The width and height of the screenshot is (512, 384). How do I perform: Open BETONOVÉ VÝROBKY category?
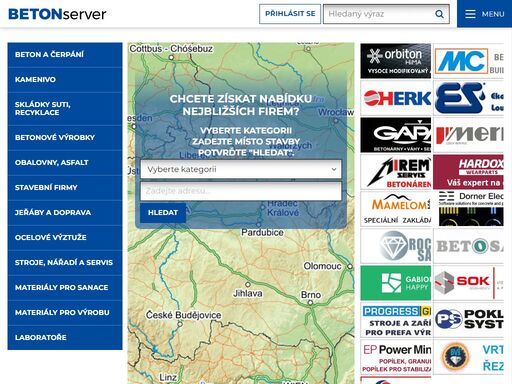65,138
